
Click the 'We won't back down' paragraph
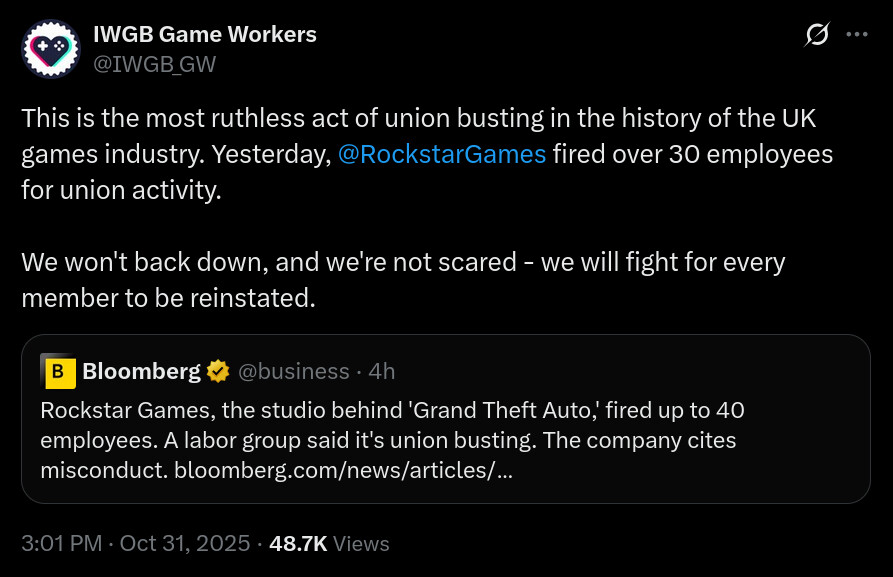tap(400, 280)
